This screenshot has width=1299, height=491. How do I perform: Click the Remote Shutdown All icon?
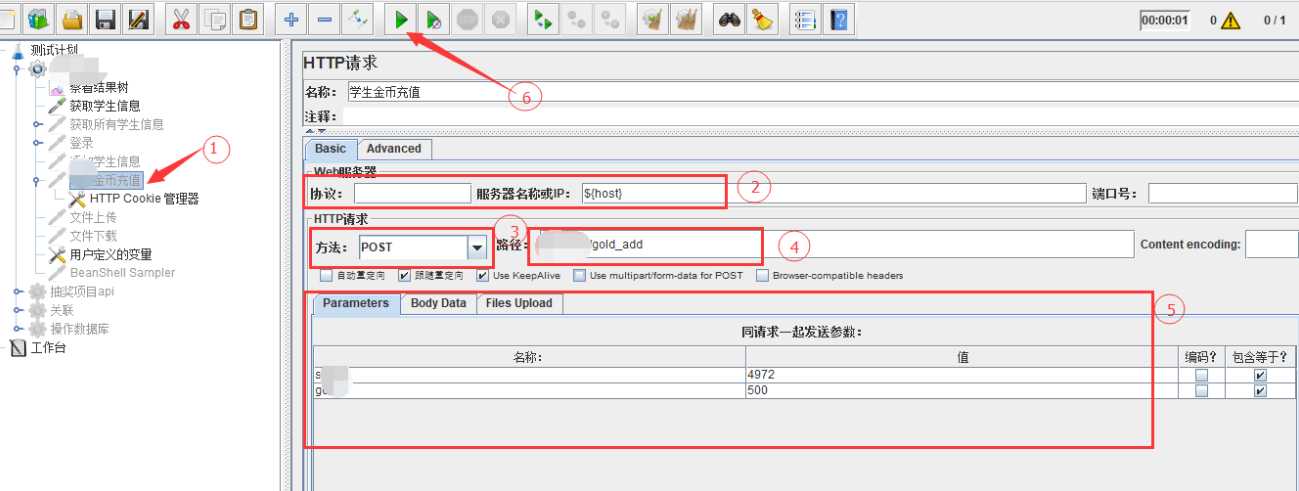click(x=609, y=18)
